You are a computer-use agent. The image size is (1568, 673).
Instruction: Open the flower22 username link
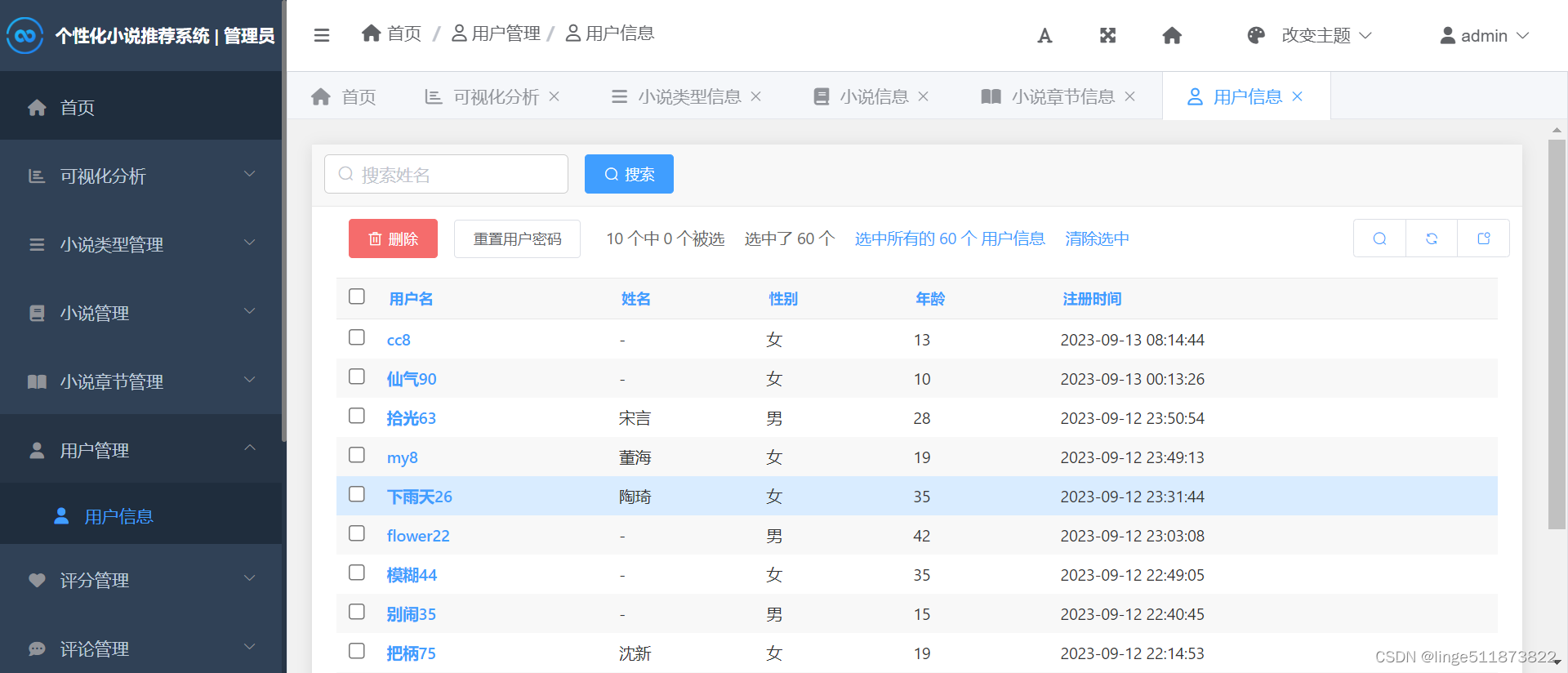point(418,536)
